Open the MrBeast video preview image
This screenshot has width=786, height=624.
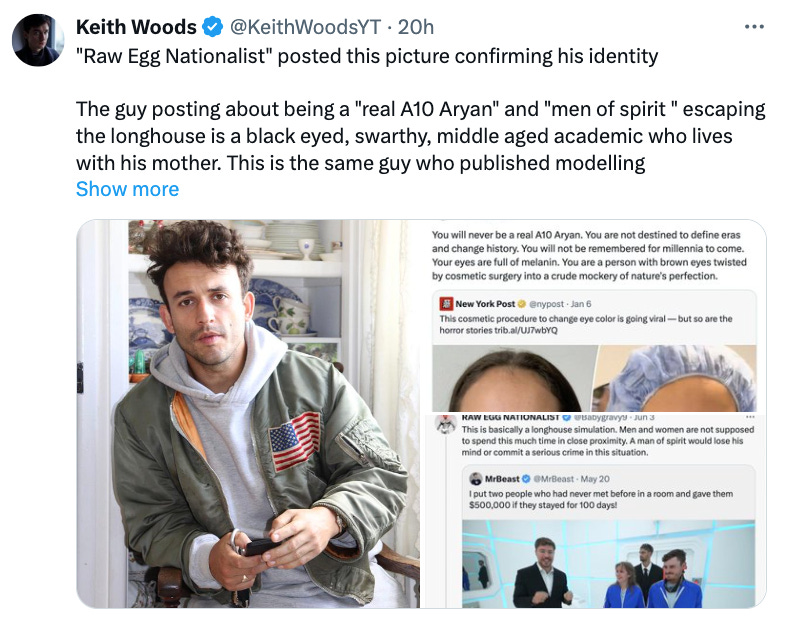click(x=608, y=564)
